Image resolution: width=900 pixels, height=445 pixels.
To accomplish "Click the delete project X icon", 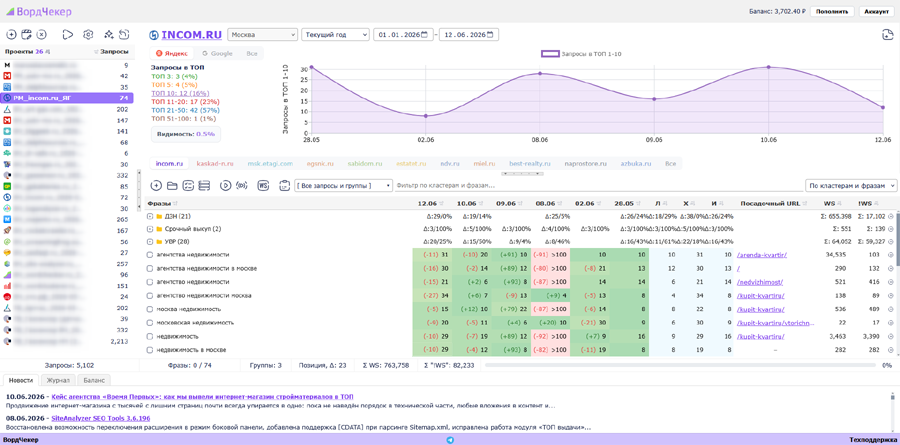I will [41, 34].
